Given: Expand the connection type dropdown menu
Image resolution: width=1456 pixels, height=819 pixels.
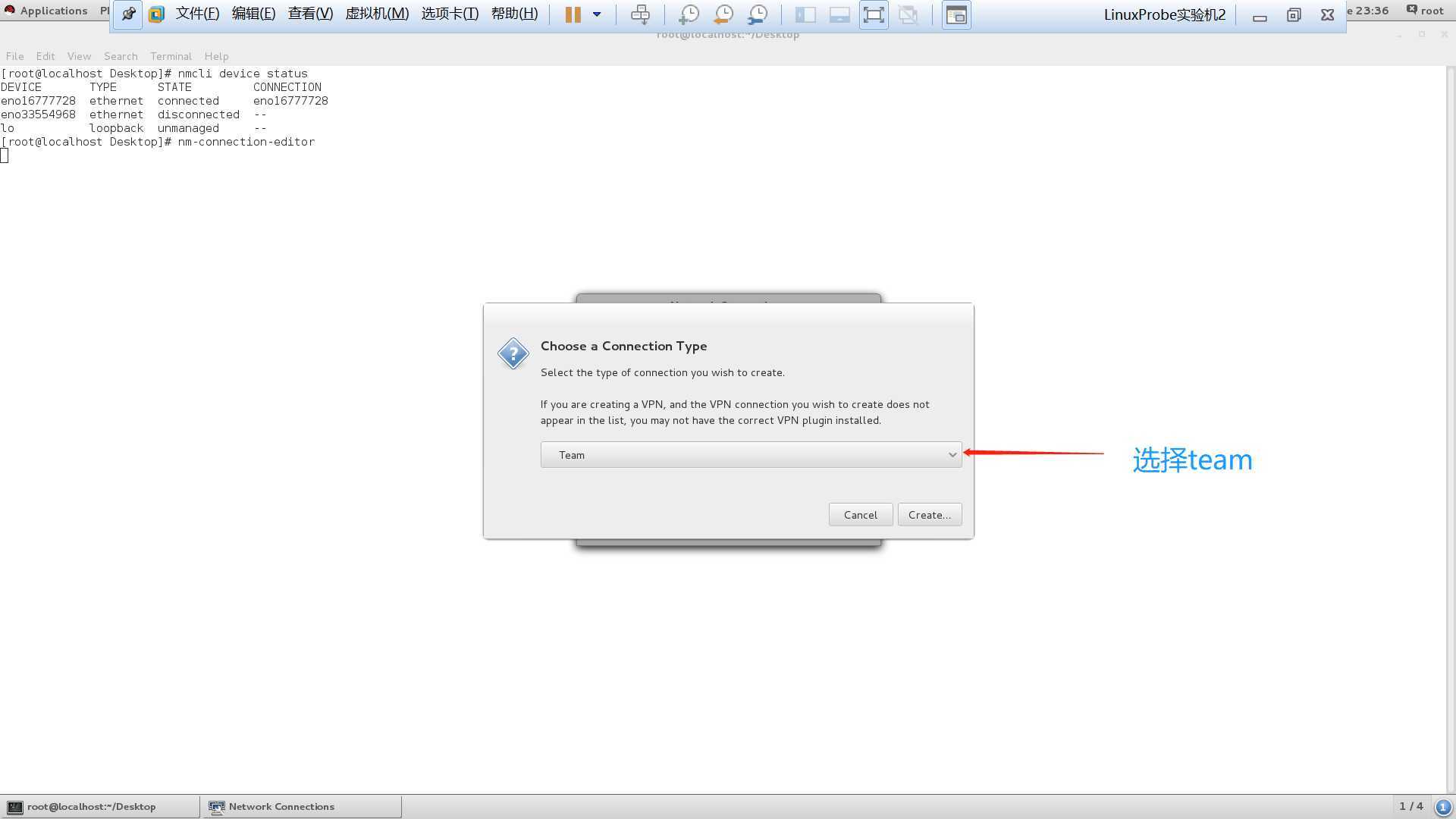Looking at the screenshot, I should click(x=751, y=455).
